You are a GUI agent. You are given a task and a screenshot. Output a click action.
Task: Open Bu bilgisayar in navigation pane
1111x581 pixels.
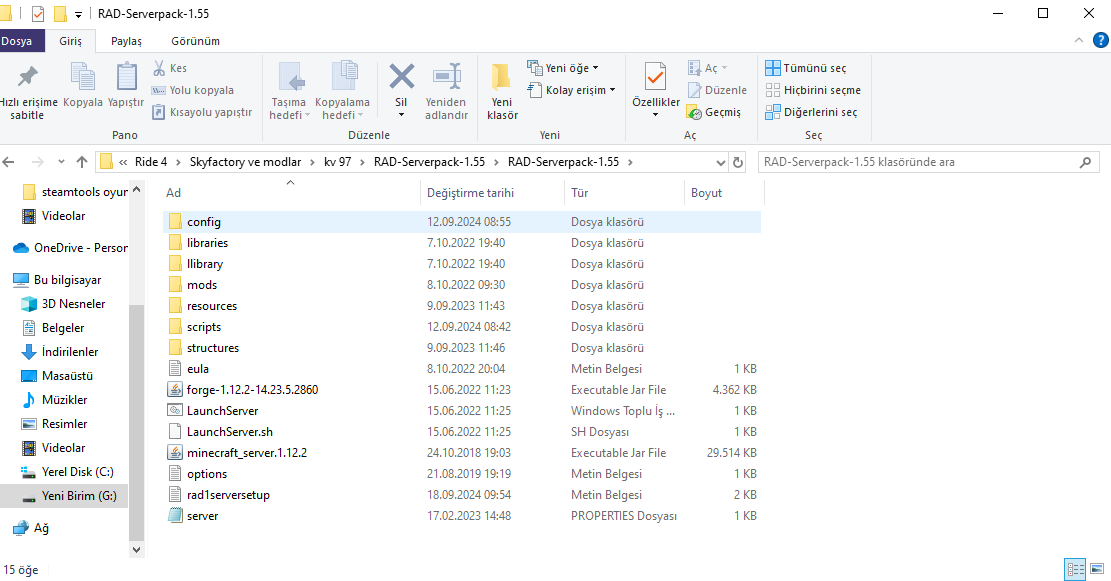point(57,280)
